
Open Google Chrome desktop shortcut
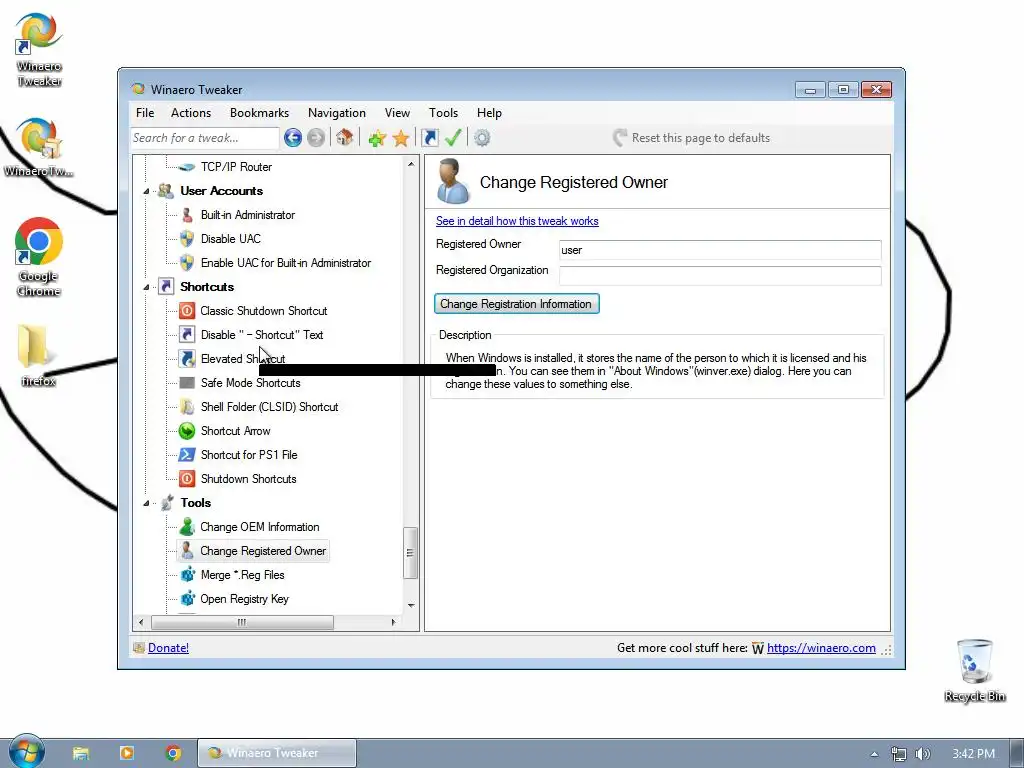tap(39, 257)
